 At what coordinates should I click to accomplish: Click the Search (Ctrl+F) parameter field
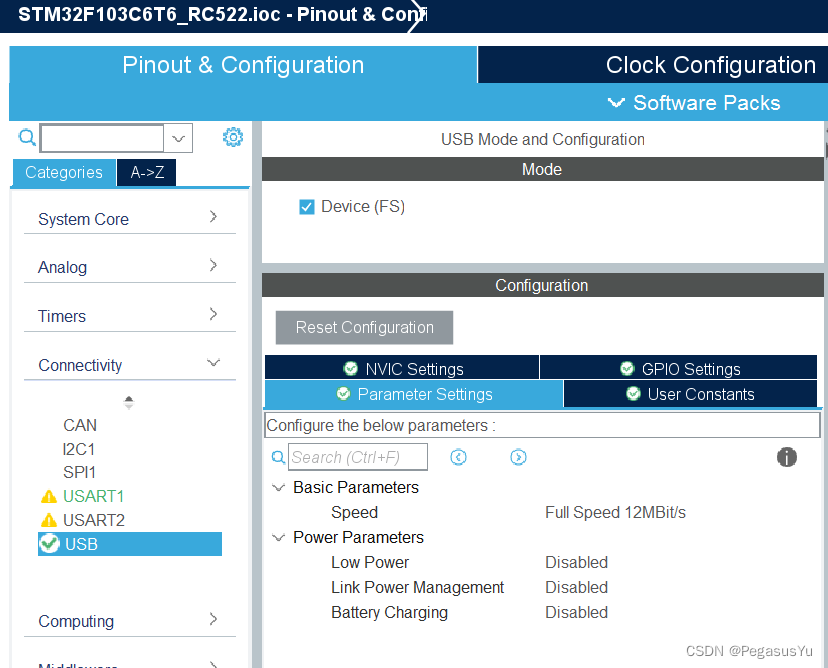(358, 457)
